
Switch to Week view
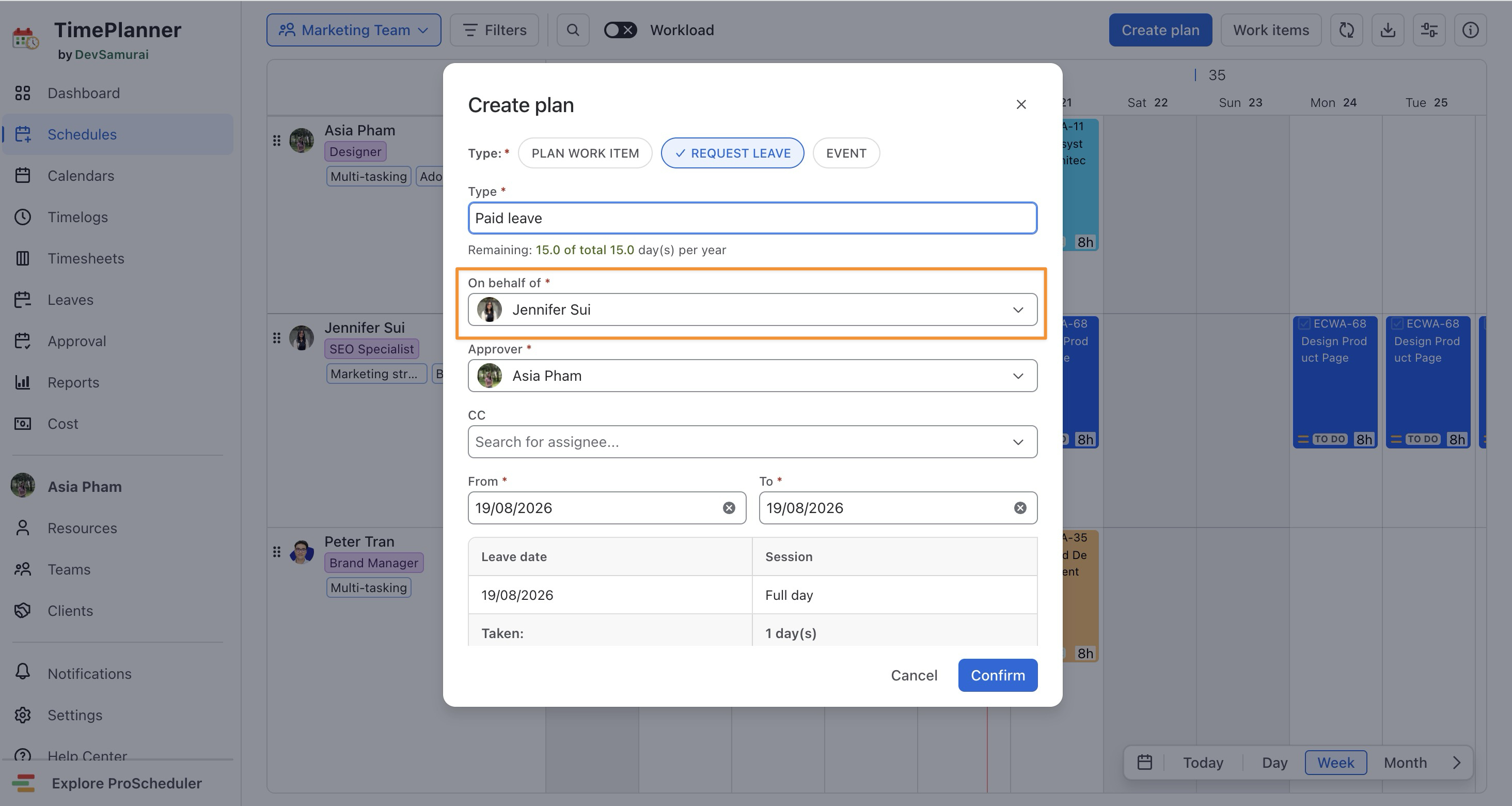coord(1336,763)
